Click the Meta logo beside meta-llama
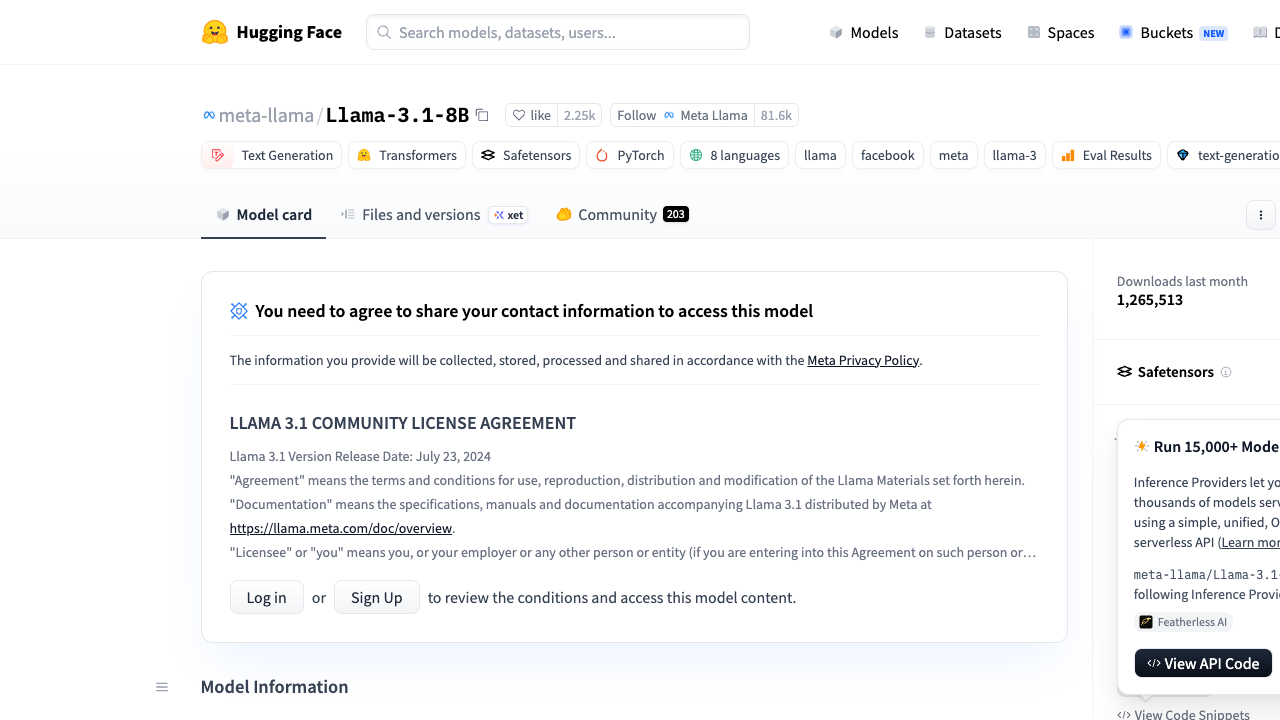This screenshot has height=720, width=1280. pos(209,115)
